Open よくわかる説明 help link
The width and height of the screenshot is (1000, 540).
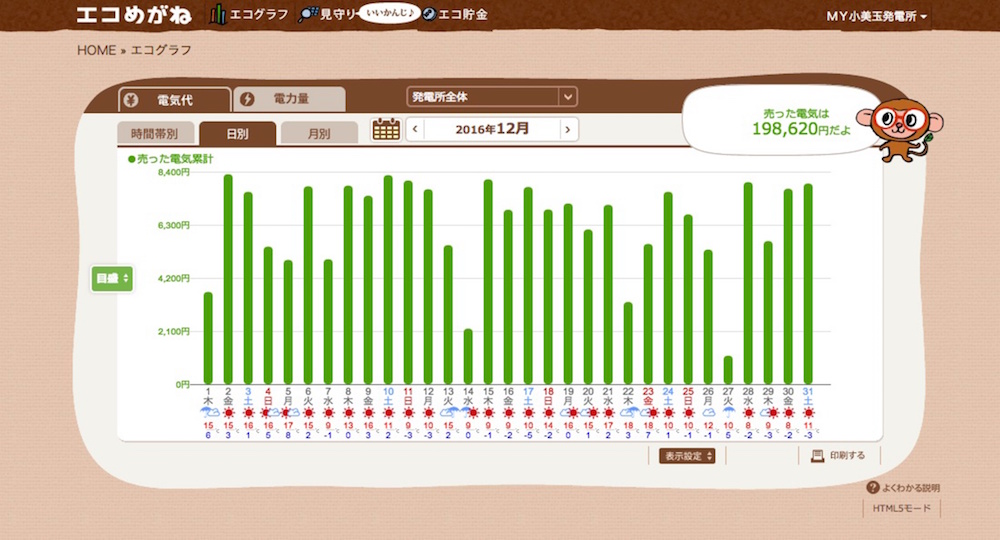pos(903,488)
